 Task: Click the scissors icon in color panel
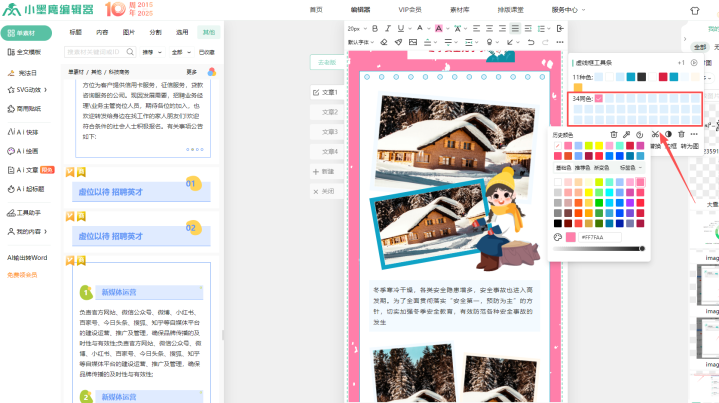[655, 134]
